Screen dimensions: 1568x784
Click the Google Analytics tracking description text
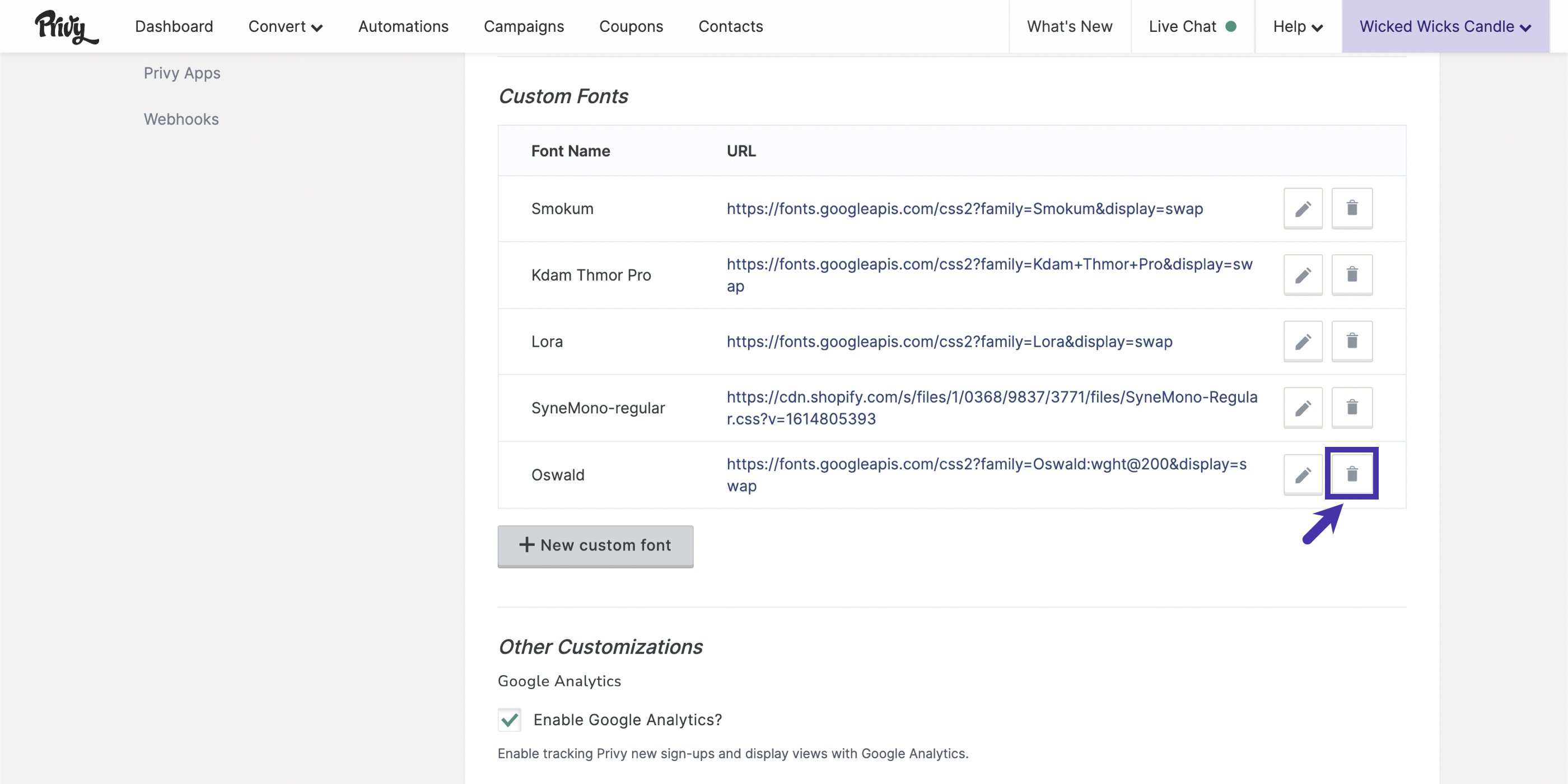733,754
